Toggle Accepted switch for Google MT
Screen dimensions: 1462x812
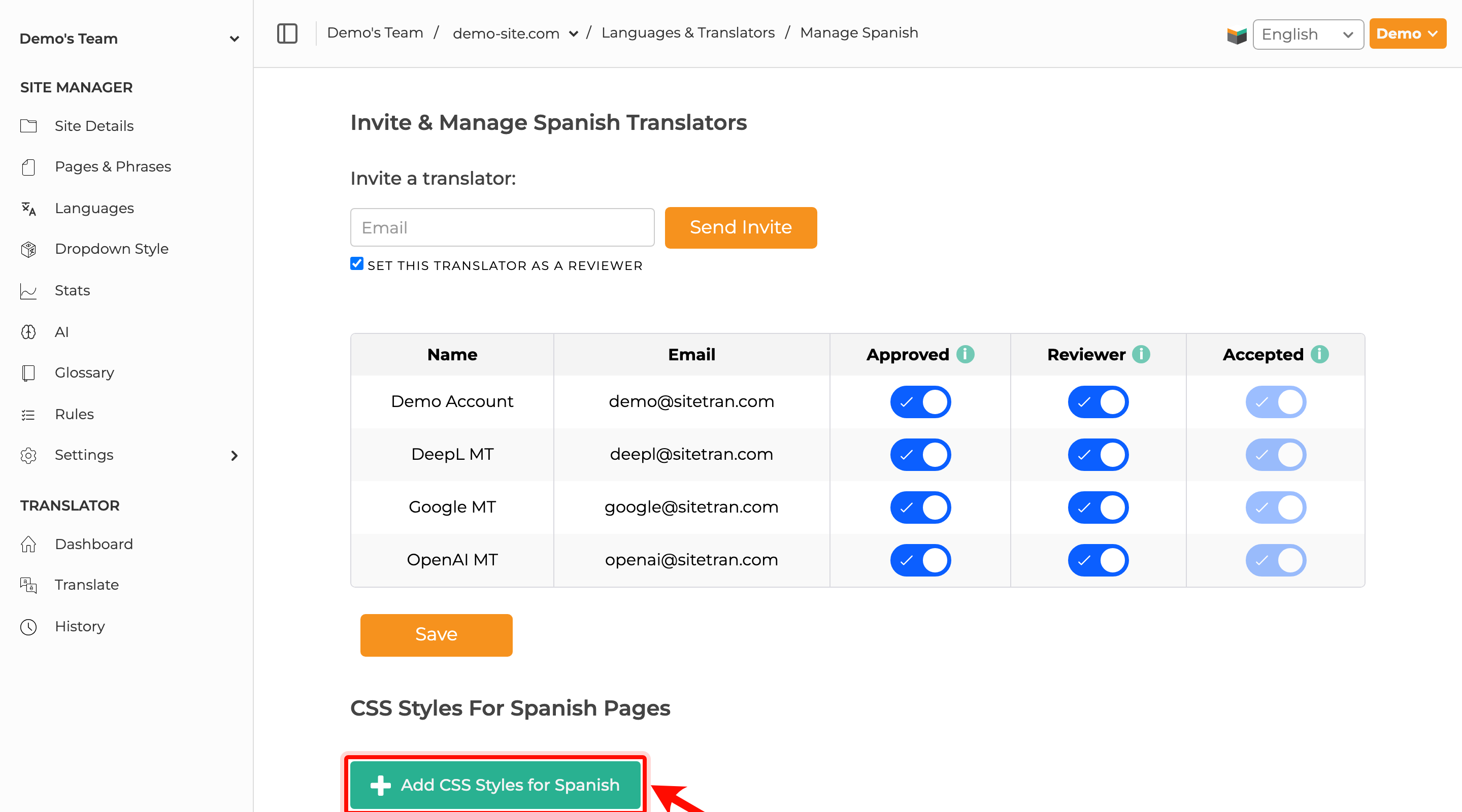tap(1275, 507)
